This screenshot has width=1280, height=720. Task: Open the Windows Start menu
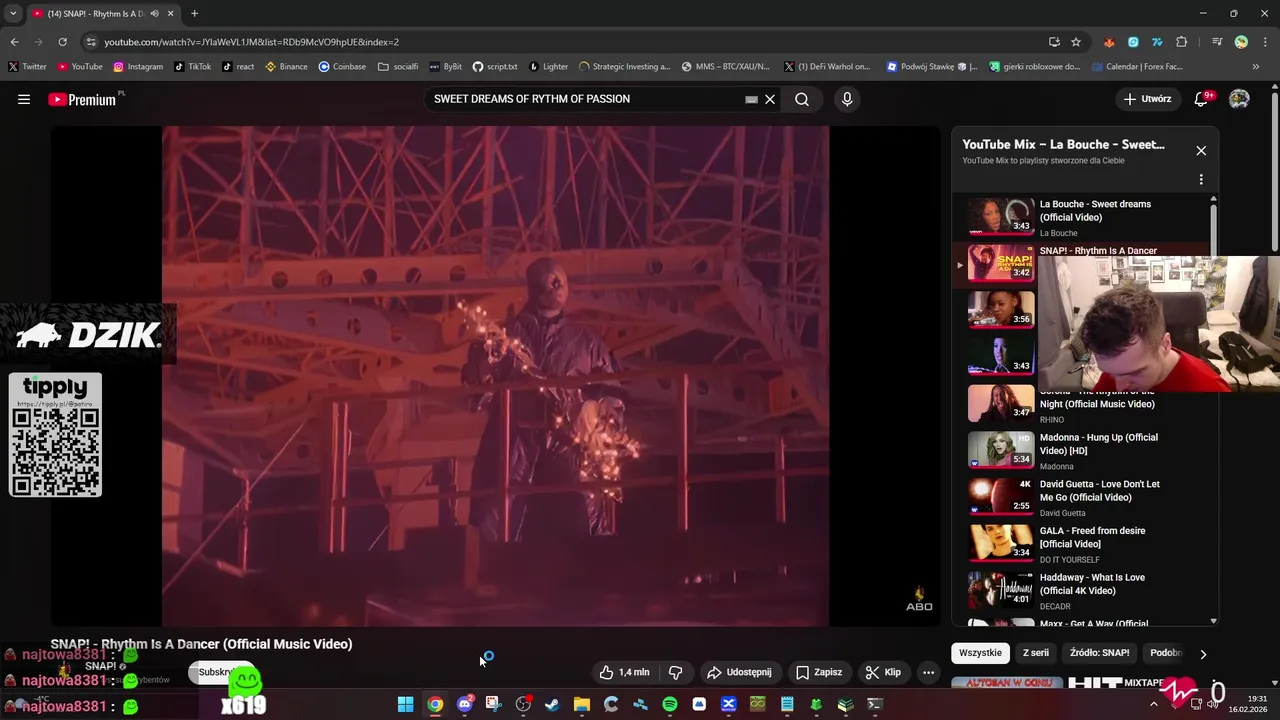[x=406, y=704]
